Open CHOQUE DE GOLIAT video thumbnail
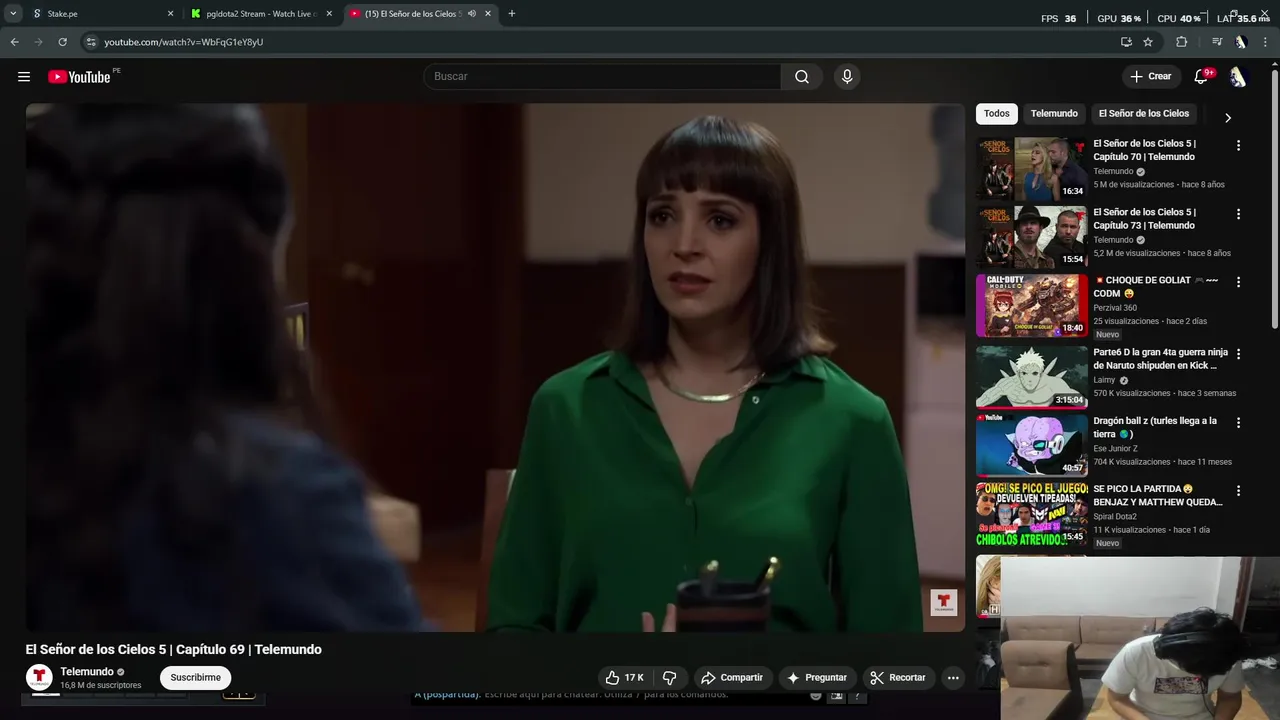Screen dimensions: 1280x720 pyautogui.click(x=1032, y=306)
